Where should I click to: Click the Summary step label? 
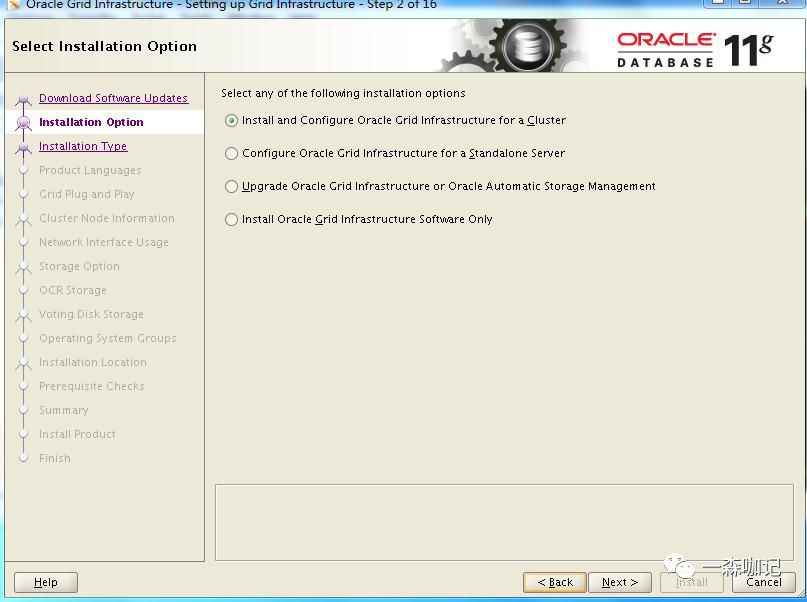coord(63,410)
